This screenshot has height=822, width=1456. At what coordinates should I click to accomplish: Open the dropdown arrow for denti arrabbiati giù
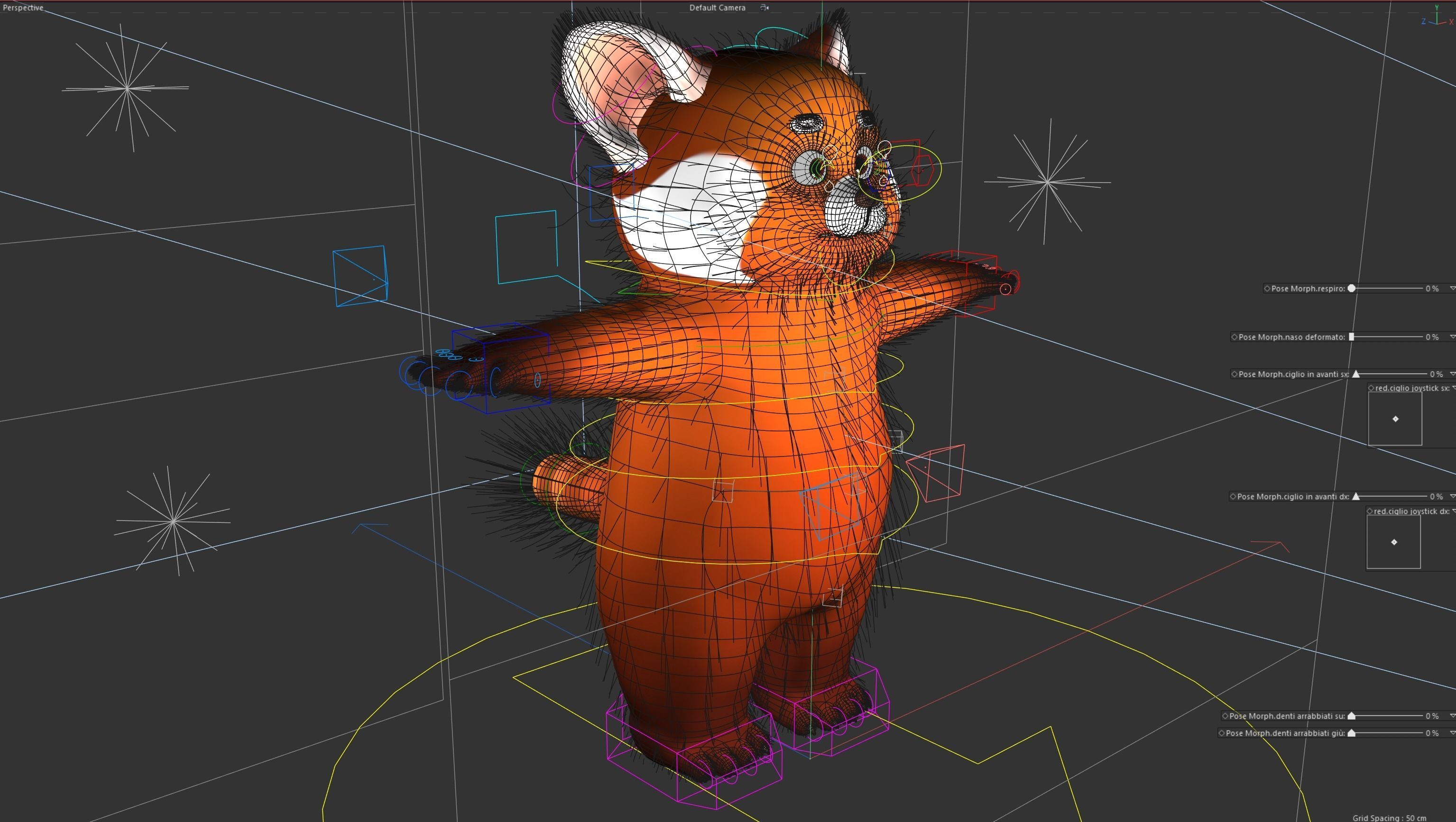tap(1452, 733)
